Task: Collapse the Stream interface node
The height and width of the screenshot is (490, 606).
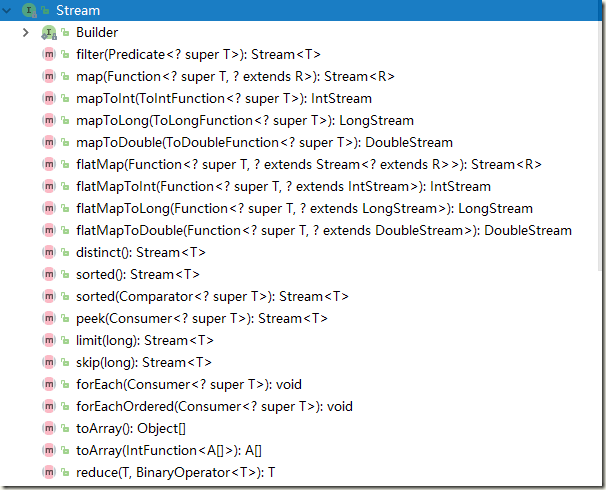Action: click(x=7, y=10)
